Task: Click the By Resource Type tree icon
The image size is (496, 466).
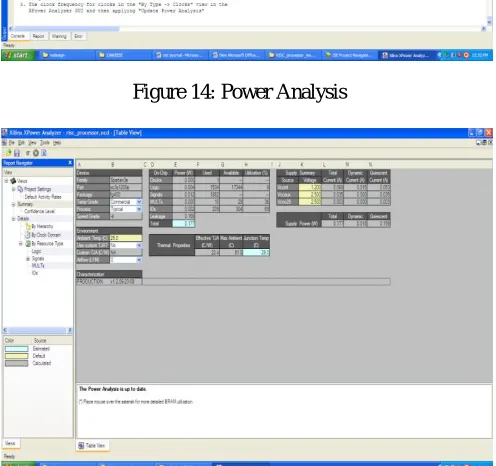Action: point(28,244)
